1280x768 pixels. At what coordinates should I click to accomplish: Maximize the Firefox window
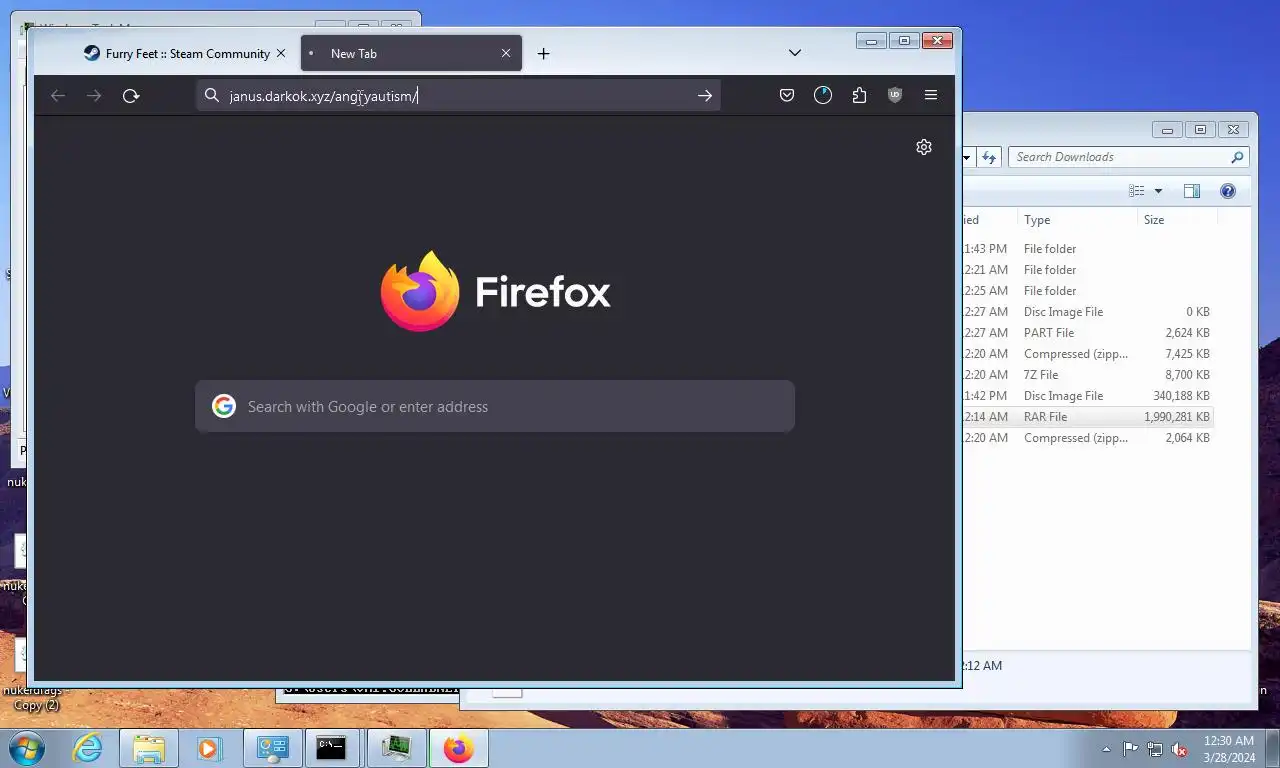[x=904, y=41]
